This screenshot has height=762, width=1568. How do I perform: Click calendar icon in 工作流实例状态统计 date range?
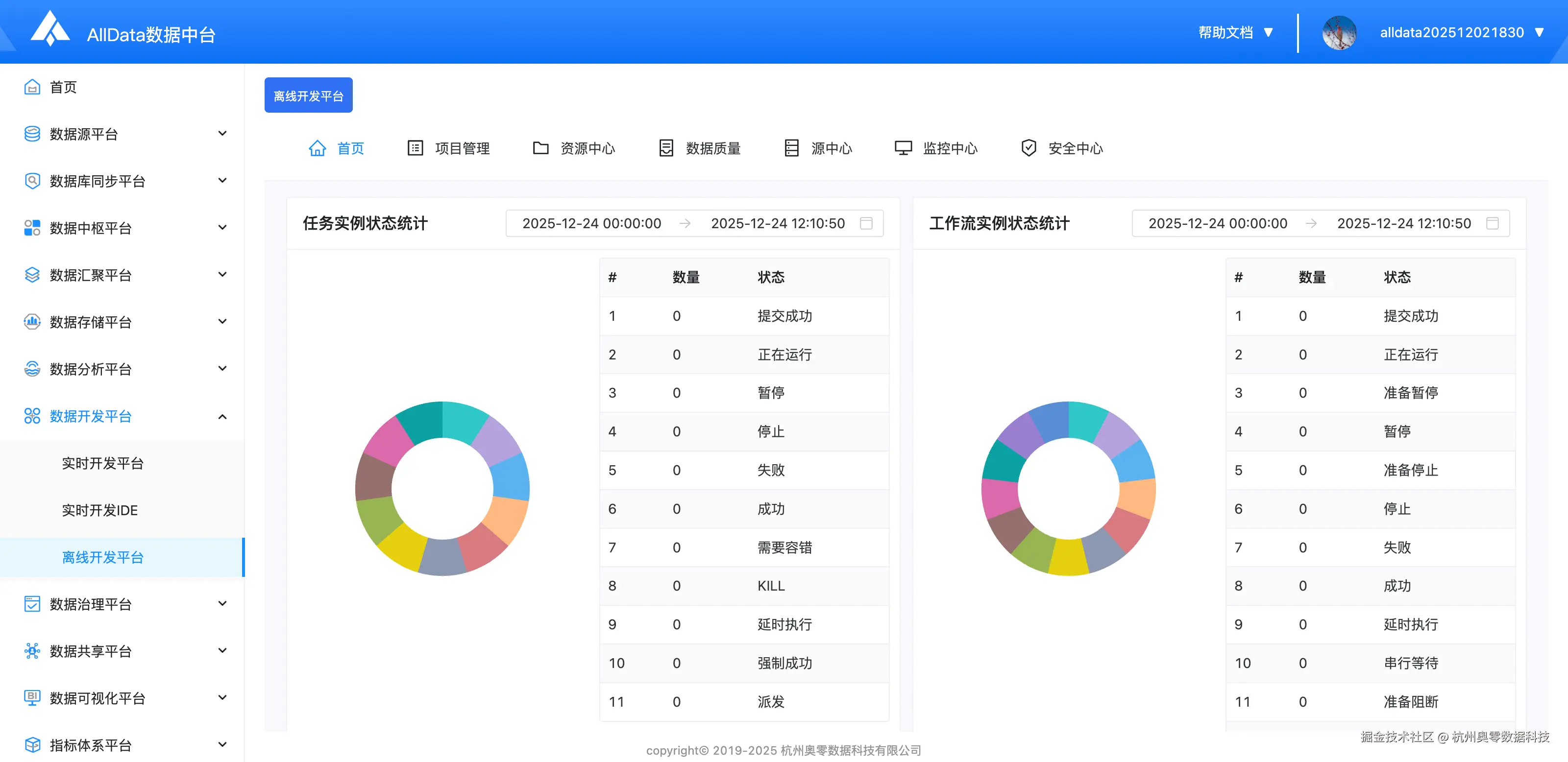1492,223
